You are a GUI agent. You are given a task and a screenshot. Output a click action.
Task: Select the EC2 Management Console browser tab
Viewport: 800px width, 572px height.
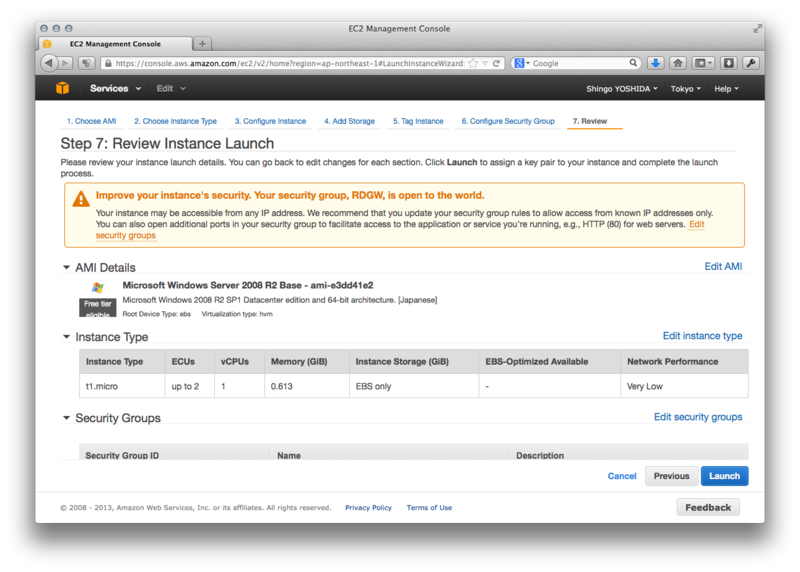point(115,44)
